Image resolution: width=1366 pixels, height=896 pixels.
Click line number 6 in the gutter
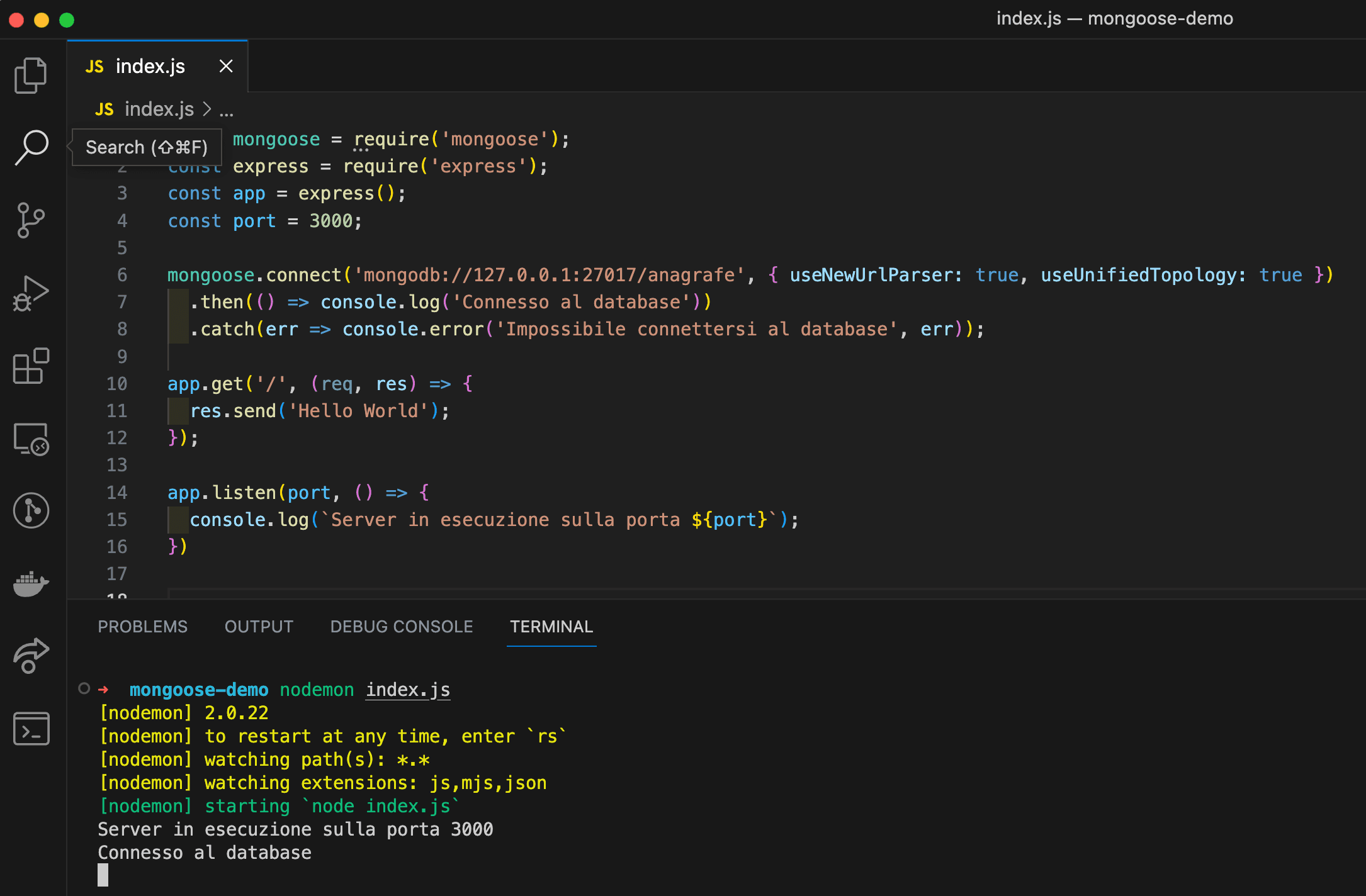(122, 275)
